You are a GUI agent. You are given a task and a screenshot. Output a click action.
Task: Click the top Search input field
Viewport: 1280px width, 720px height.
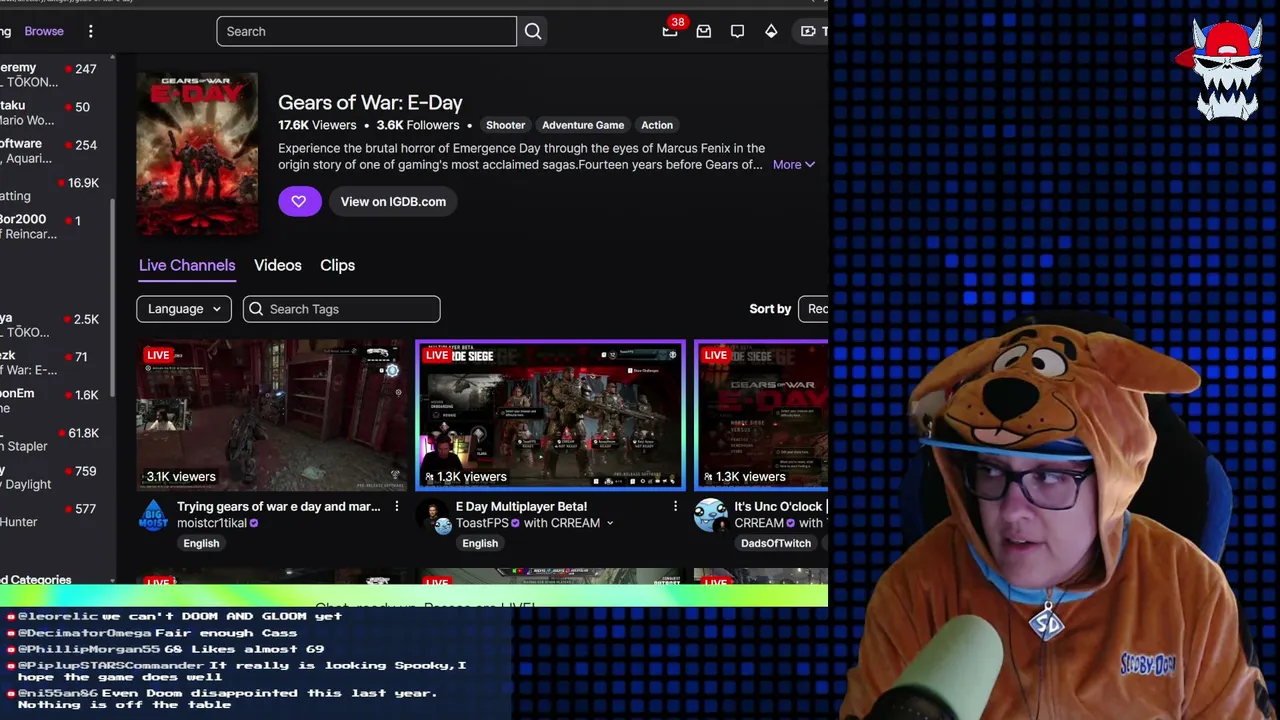coord(366,31)
